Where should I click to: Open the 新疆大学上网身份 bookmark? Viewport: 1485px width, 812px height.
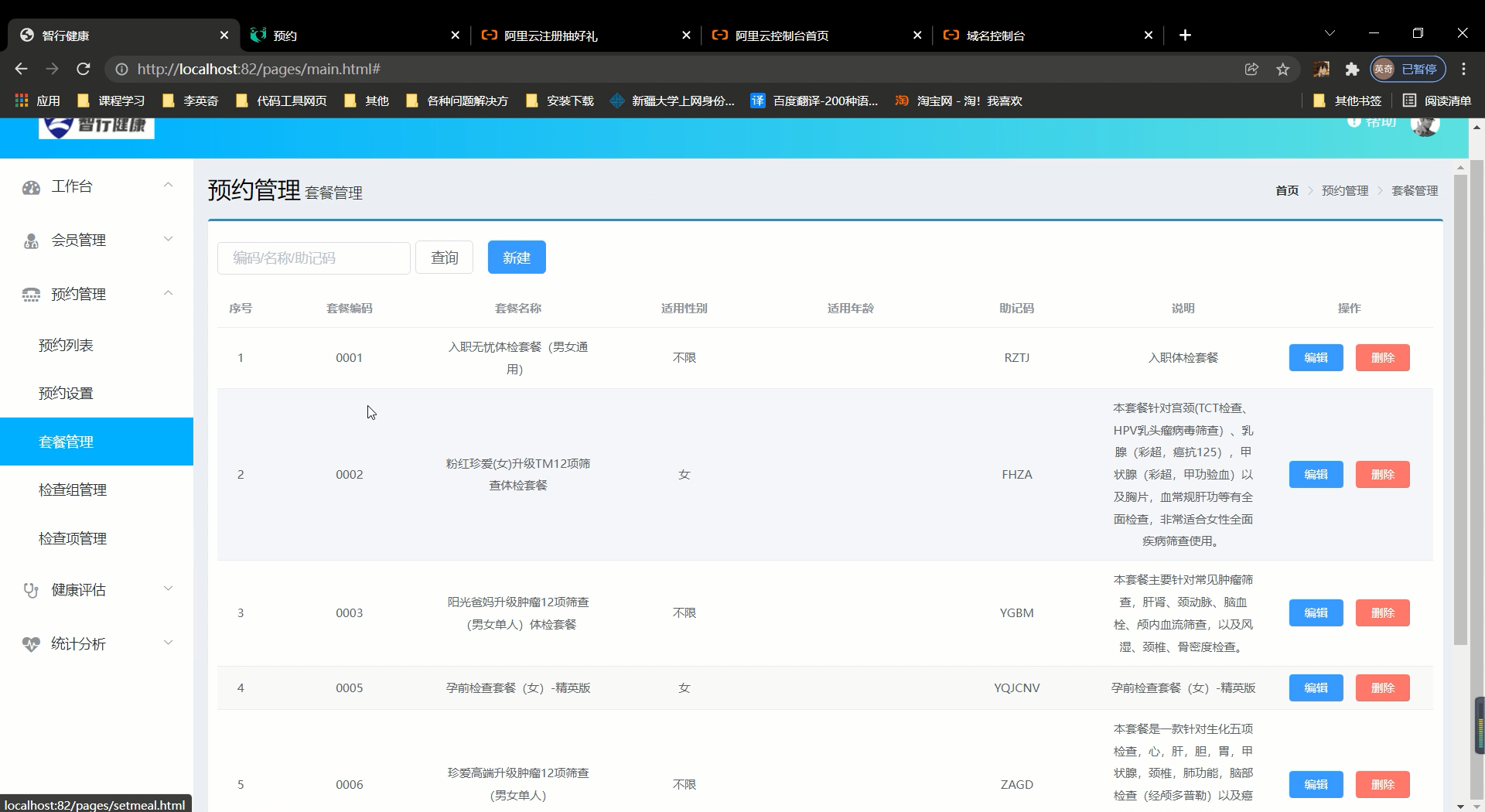point(672,101)
